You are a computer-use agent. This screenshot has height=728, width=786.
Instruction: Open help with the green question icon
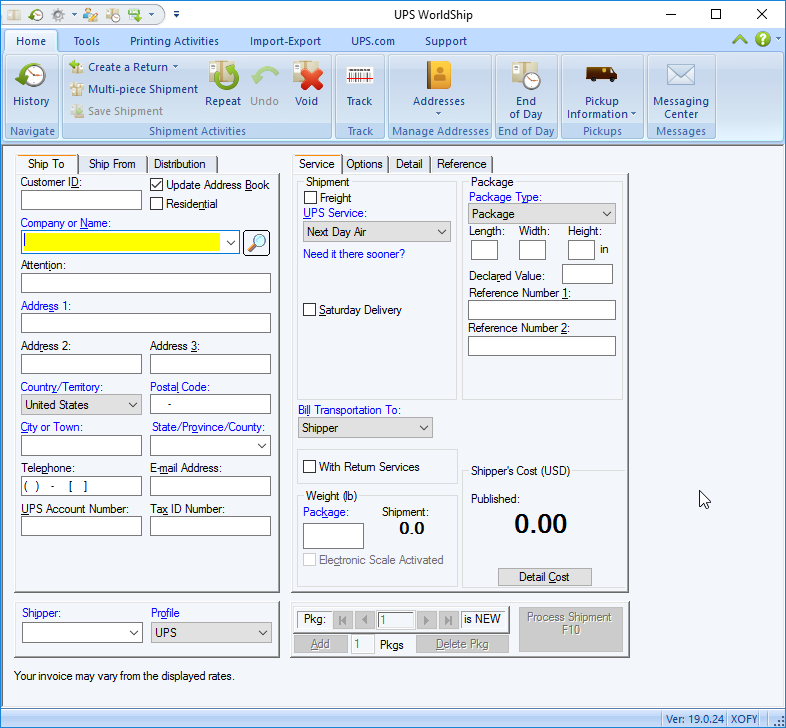[x=763, y=39]
